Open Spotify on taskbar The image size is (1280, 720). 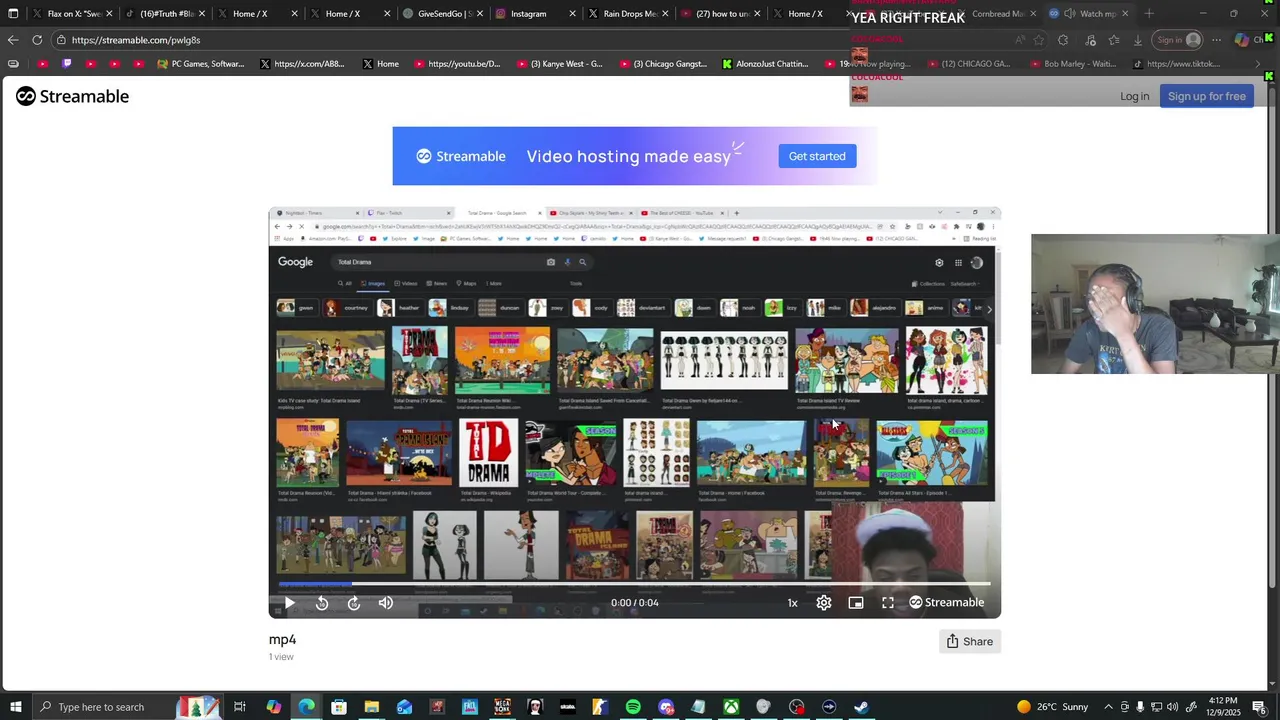pyautogui.click(x=633, y=707)
